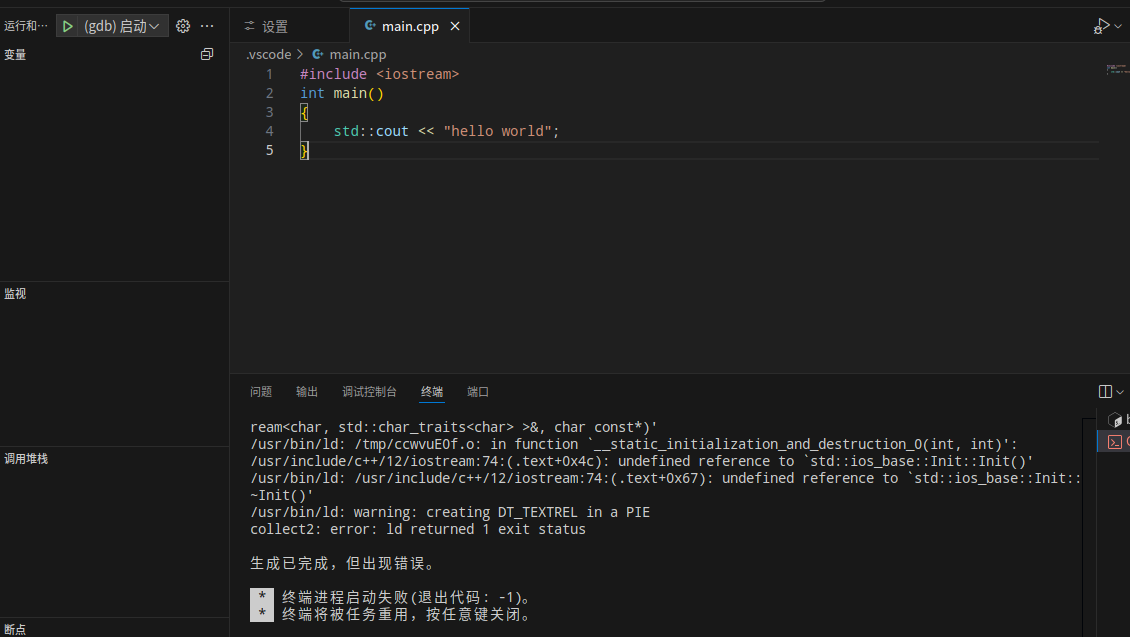The image size is (1130, 637).
Task: Click the "collect2: error: ld returned 1 exit status" line
Action: [418, 529]
